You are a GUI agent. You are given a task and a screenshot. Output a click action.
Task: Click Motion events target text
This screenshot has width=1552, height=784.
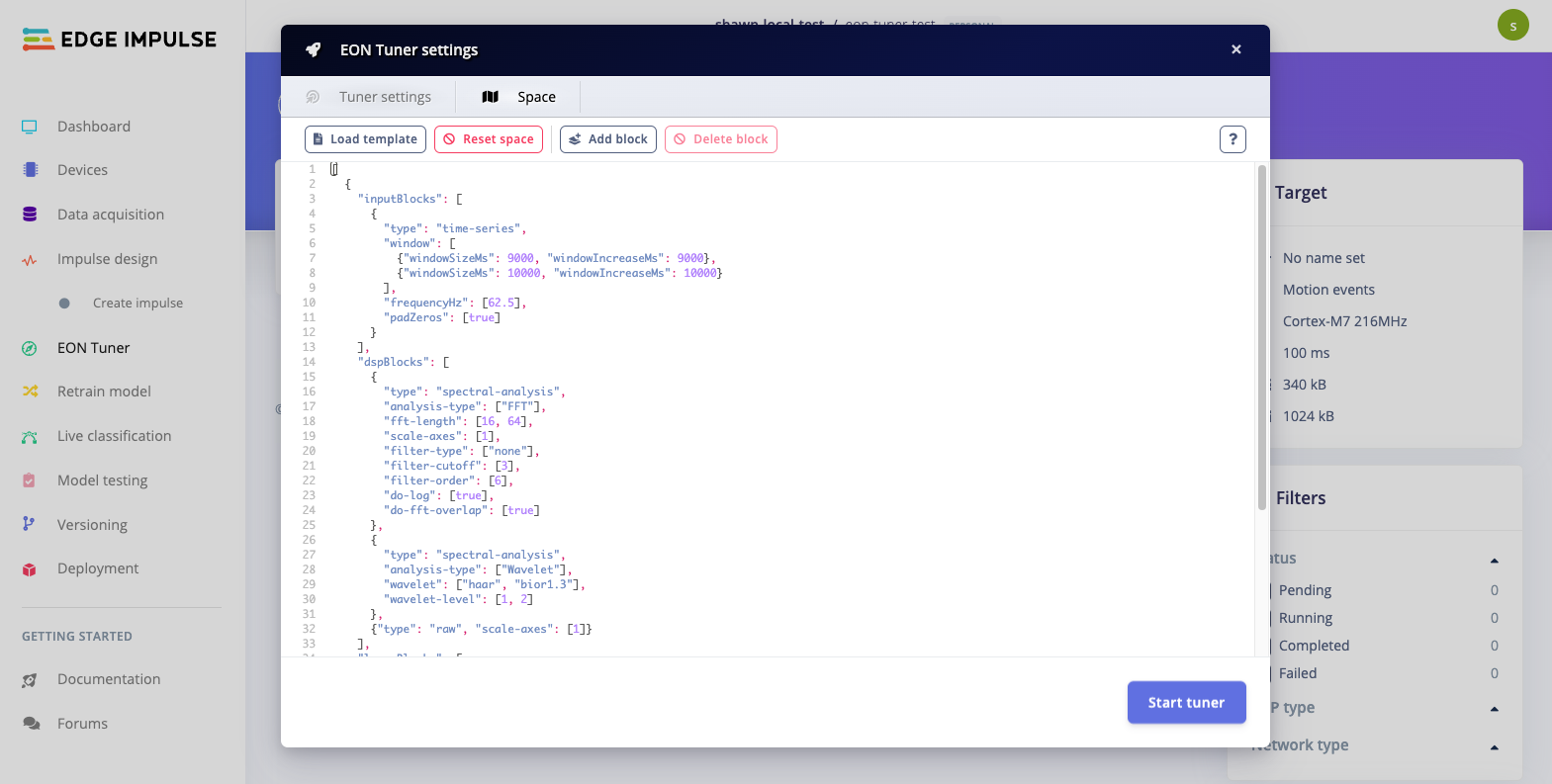pos(1328,290)
